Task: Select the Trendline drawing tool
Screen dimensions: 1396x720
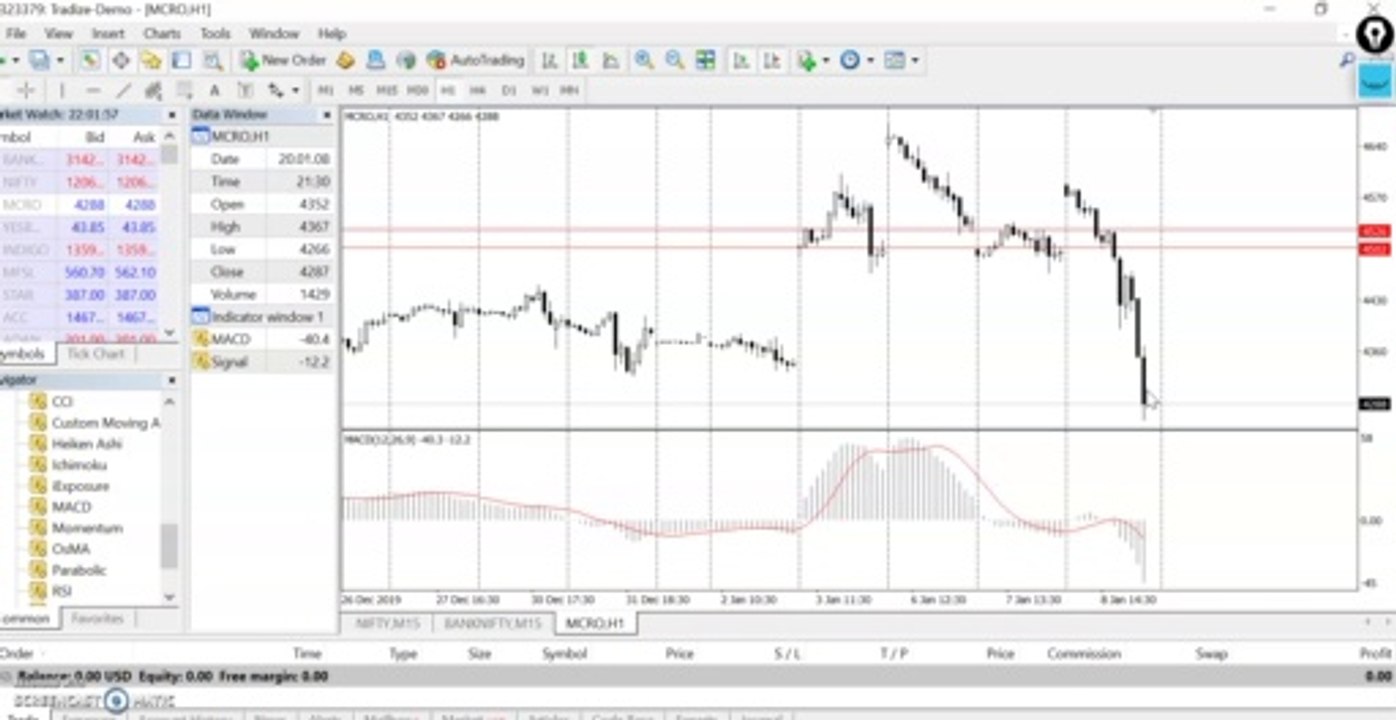Action: tap(123, 90)
